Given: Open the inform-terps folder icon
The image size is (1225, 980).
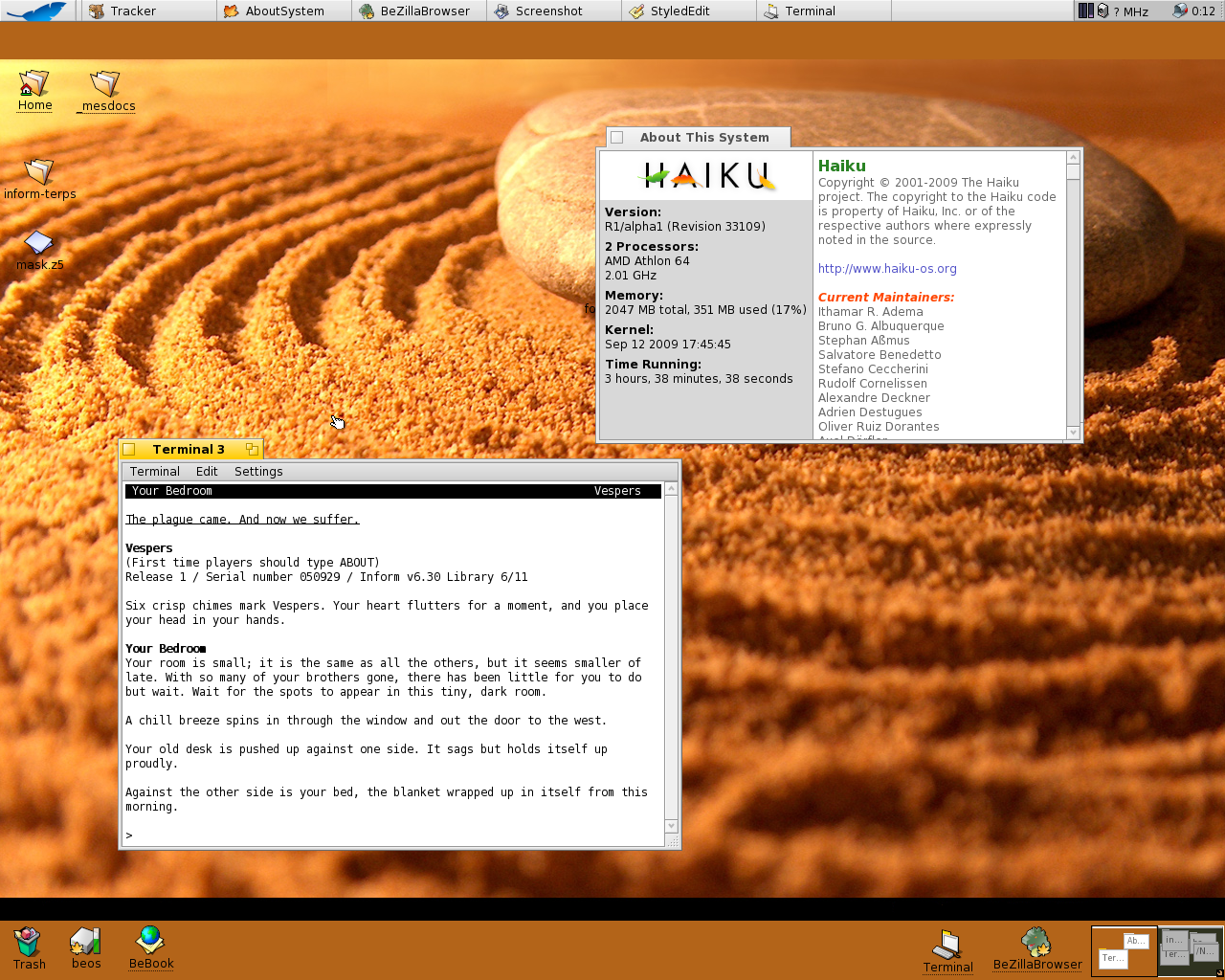Looking at the screenshot, I should 39,179.
